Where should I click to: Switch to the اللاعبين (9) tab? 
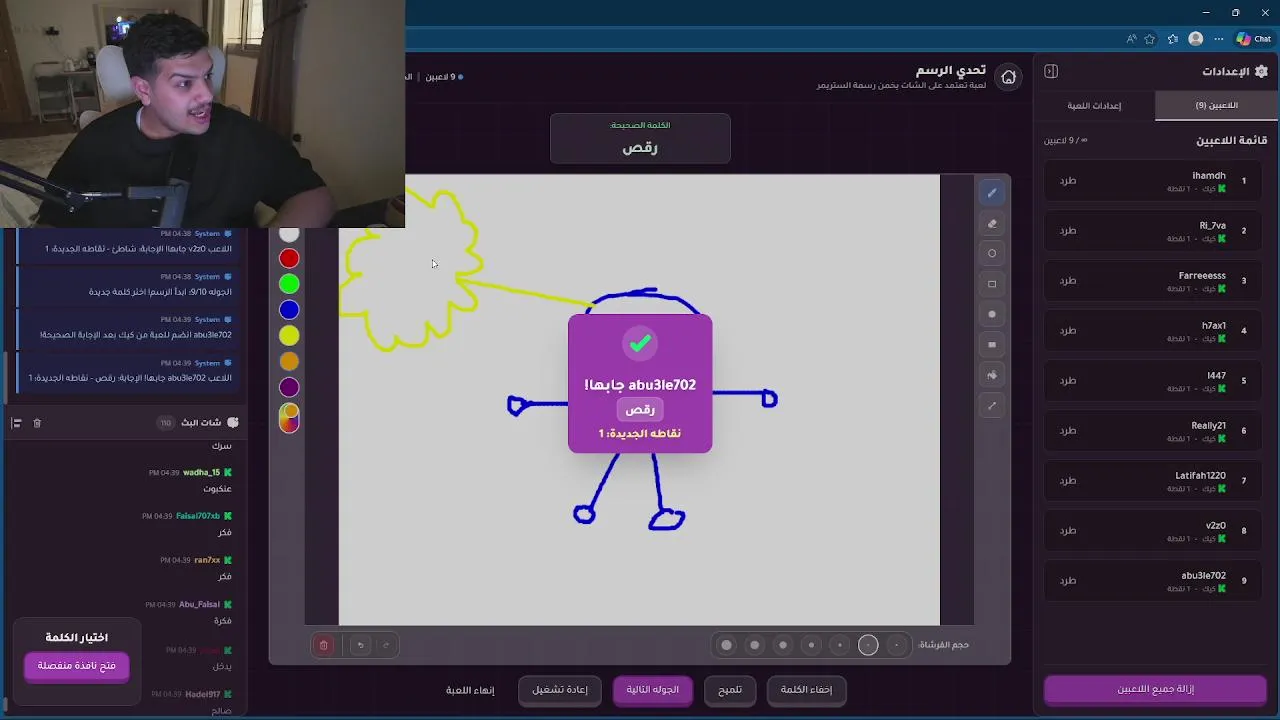pyautogui.click(x=1216, y=105)
